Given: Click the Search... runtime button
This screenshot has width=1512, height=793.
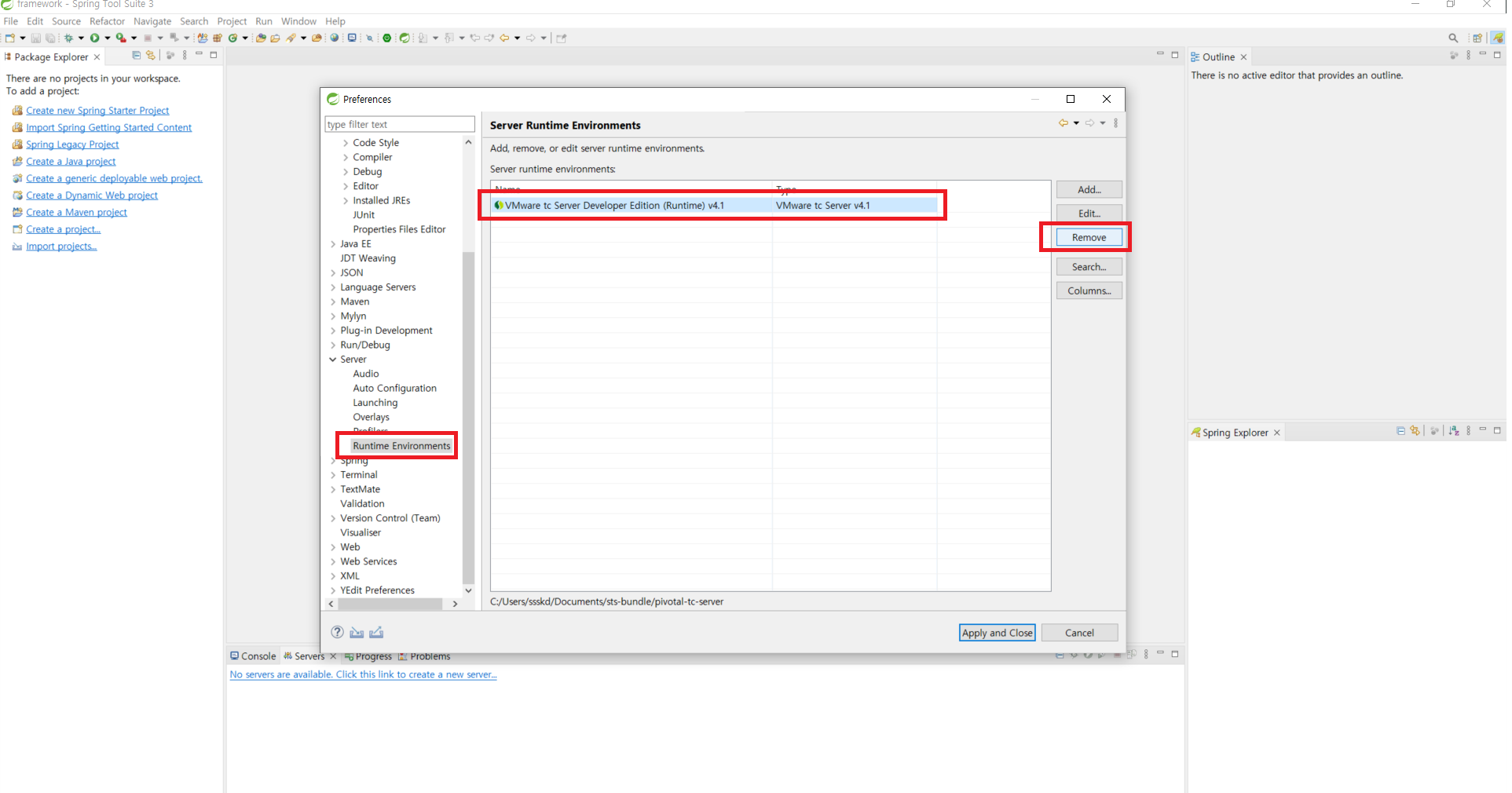Looking at the screenshot, I should pyautogui.click(x=1089, y=267).
